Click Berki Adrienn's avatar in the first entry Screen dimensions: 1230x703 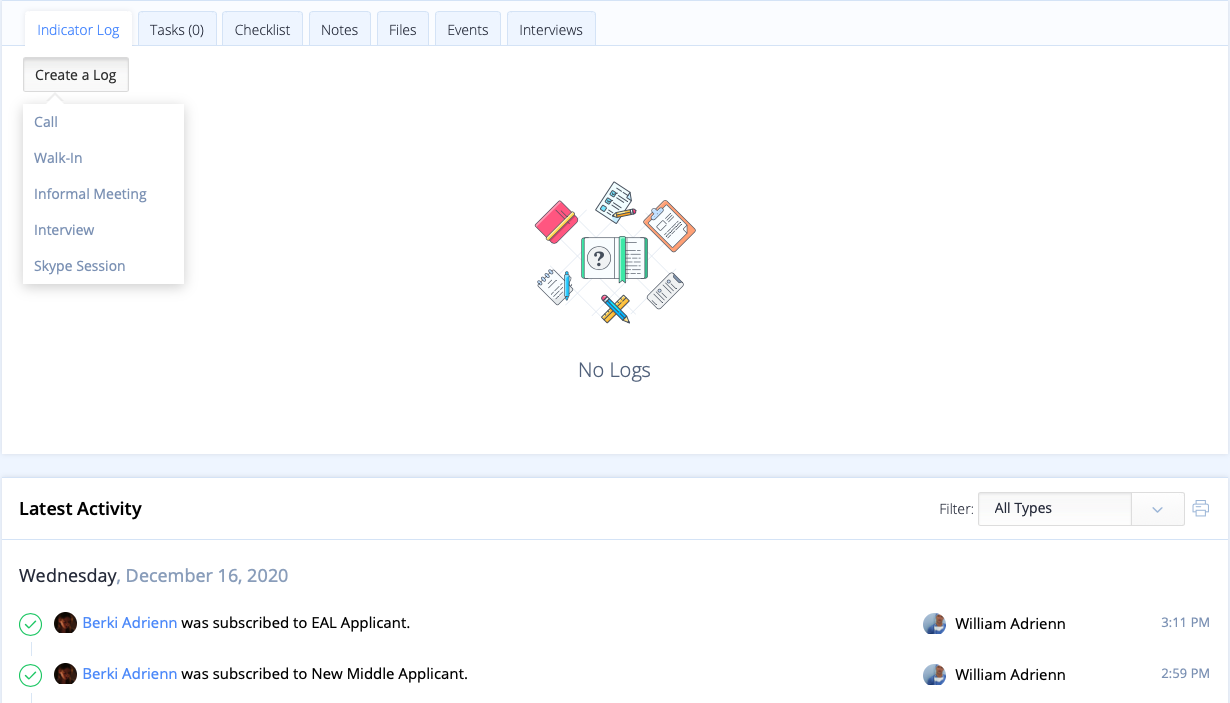tap(65, 622)
